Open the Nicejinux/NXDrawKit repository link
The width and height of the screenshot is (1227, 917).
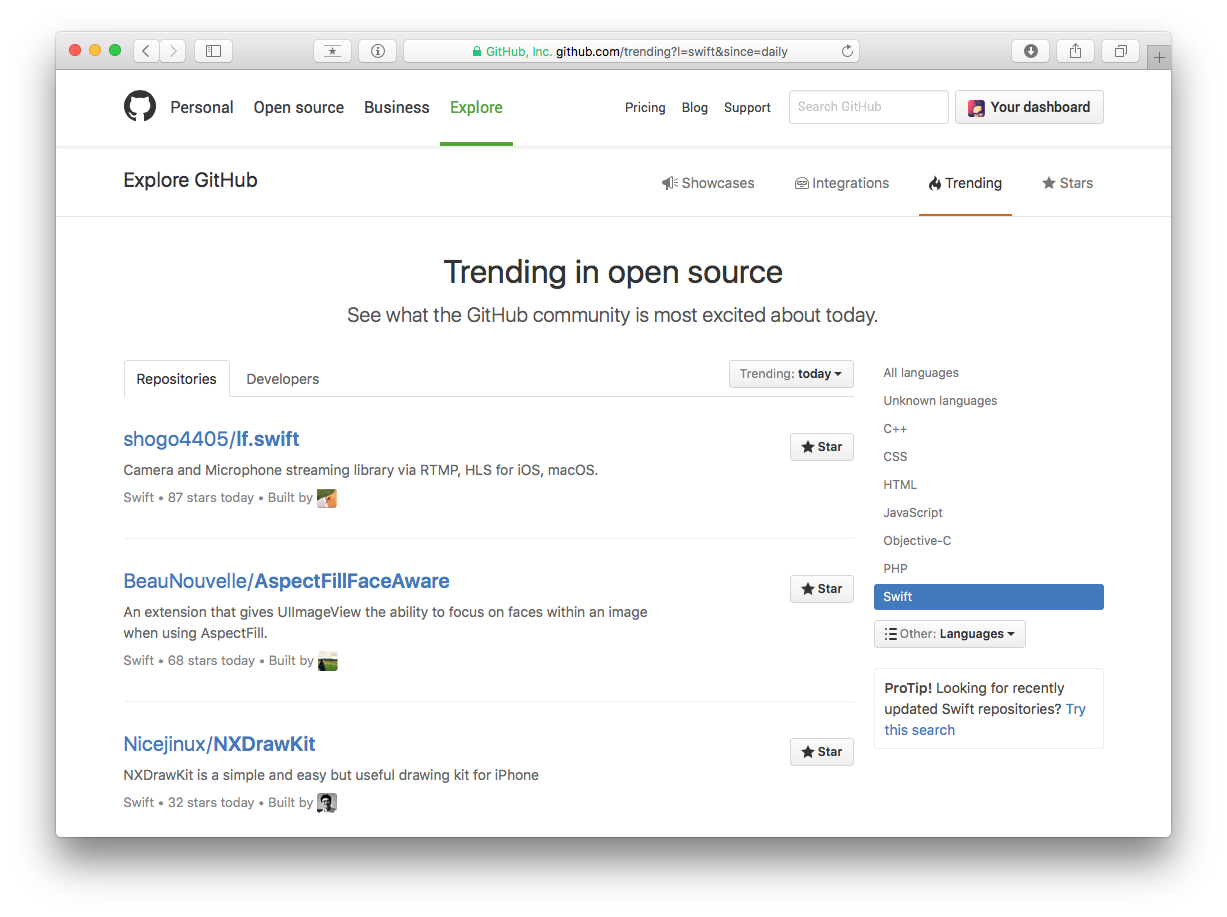219,744
